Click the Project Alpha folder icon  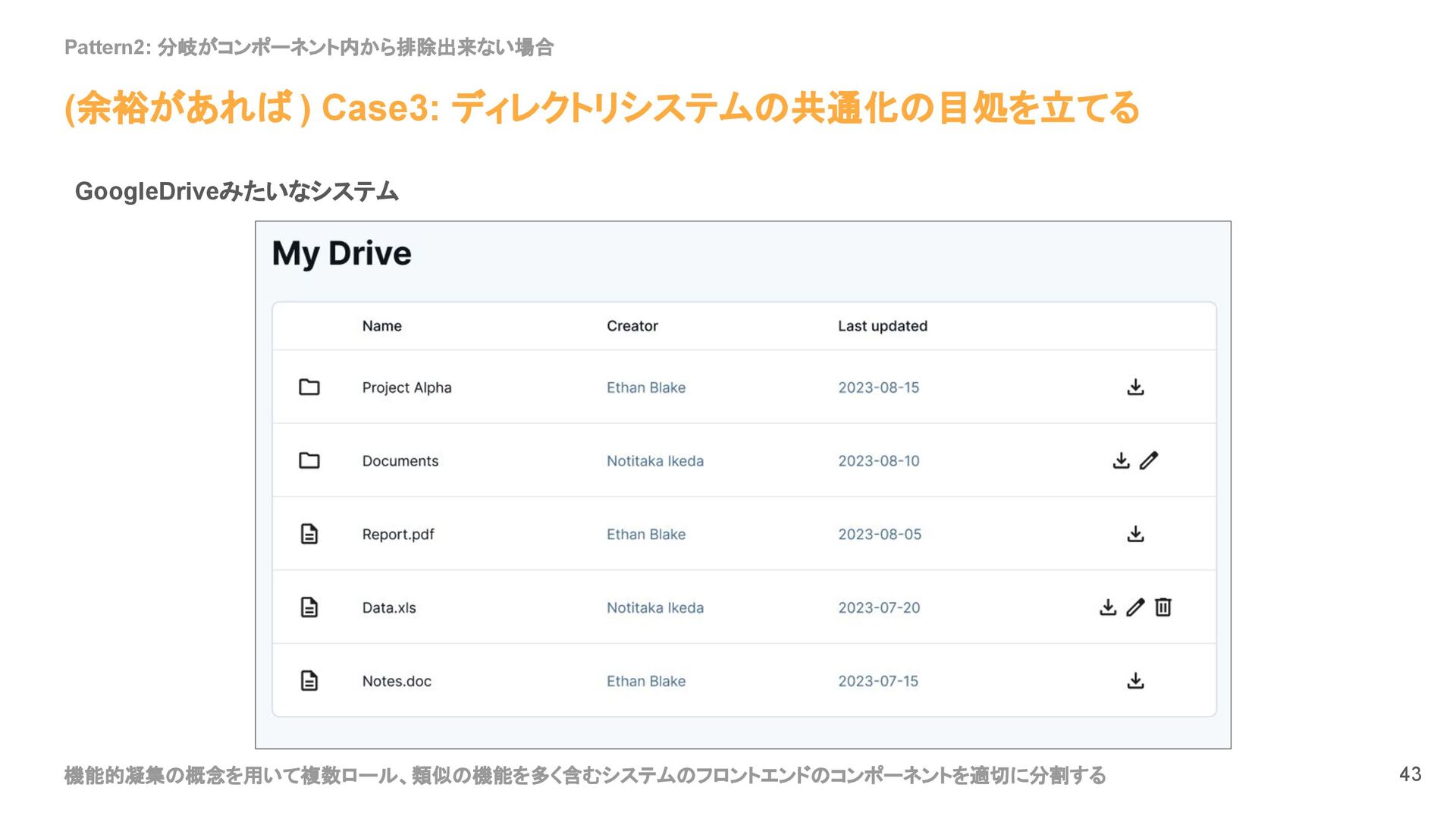(309, 388)
